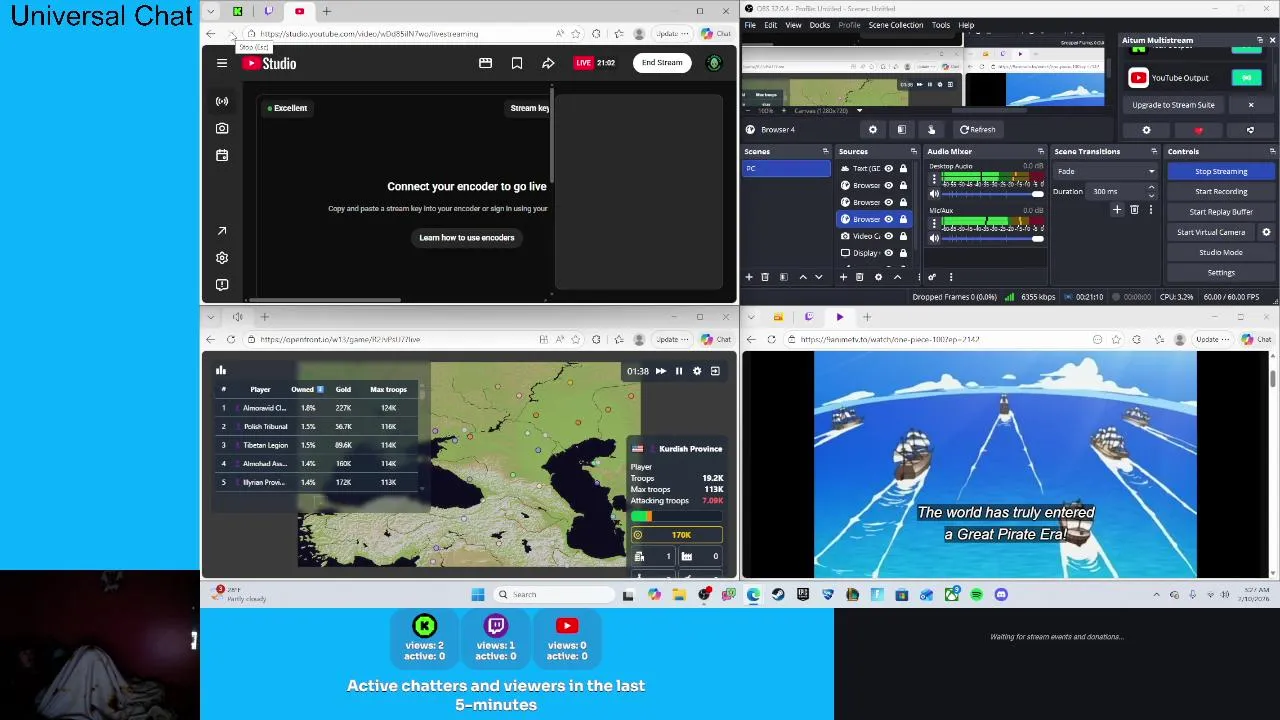Mute Mic/Aux speaker icon
Screen dimensions: 1280x720
coord(934,238)
